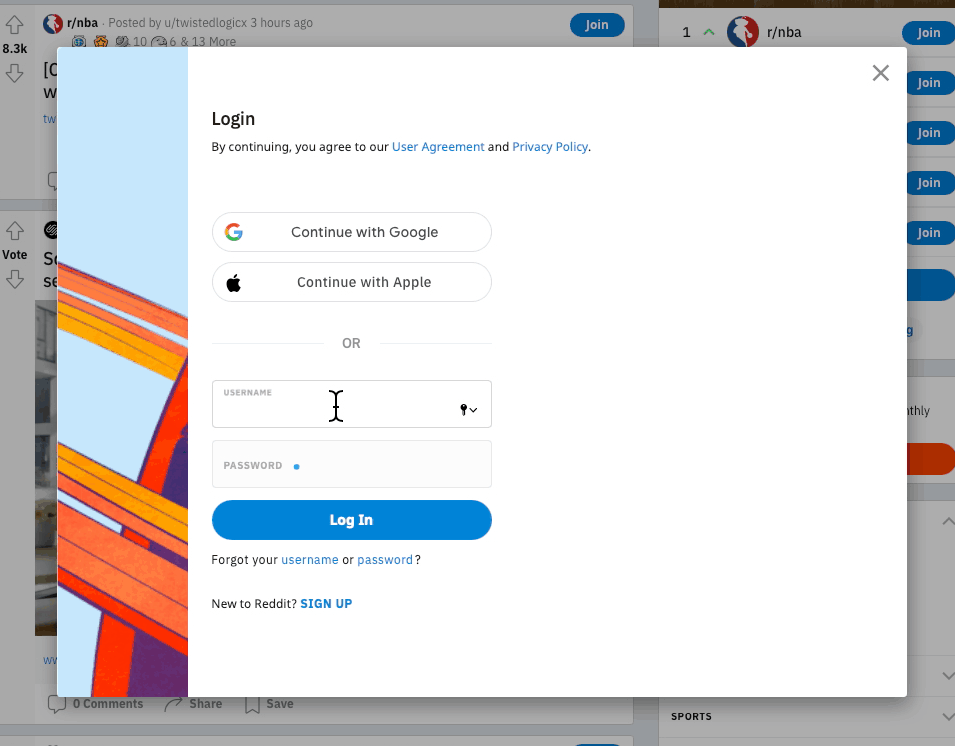Image resolution: width=955 pixels, height=746 pixels.
Task: Choose Continue with Apple
Action: 351,283
